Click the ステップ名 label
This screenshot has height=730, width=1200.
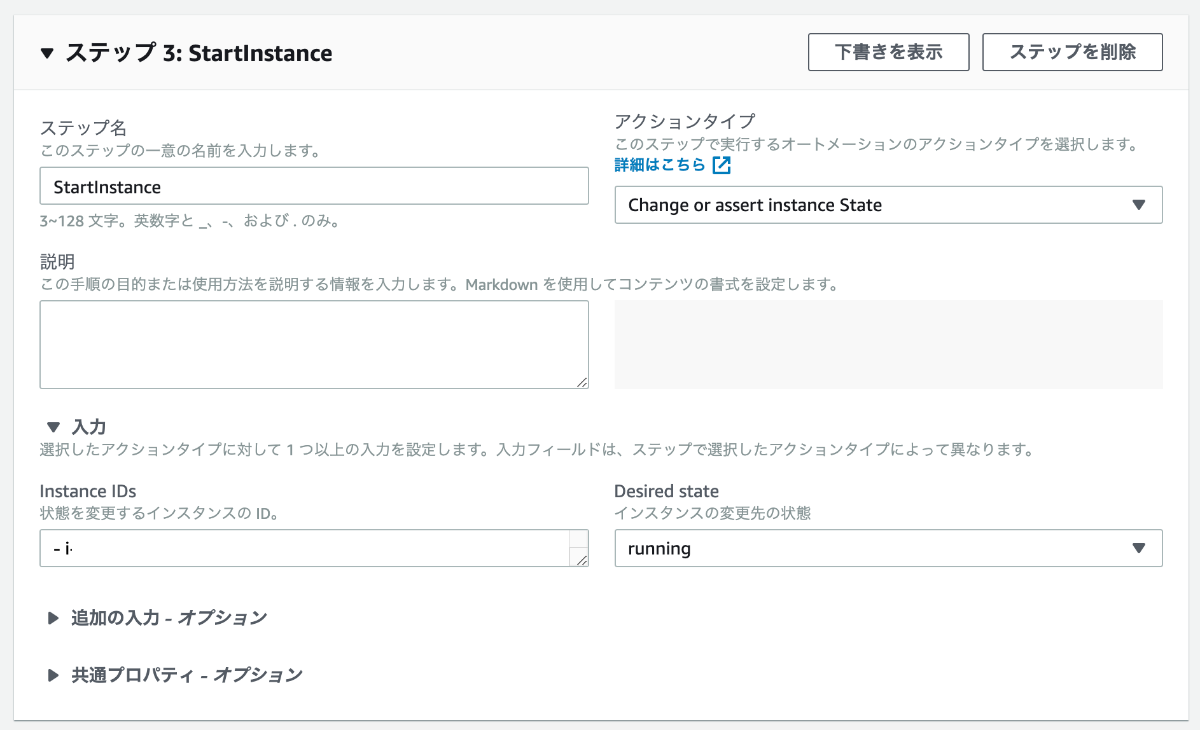[83, 127]
